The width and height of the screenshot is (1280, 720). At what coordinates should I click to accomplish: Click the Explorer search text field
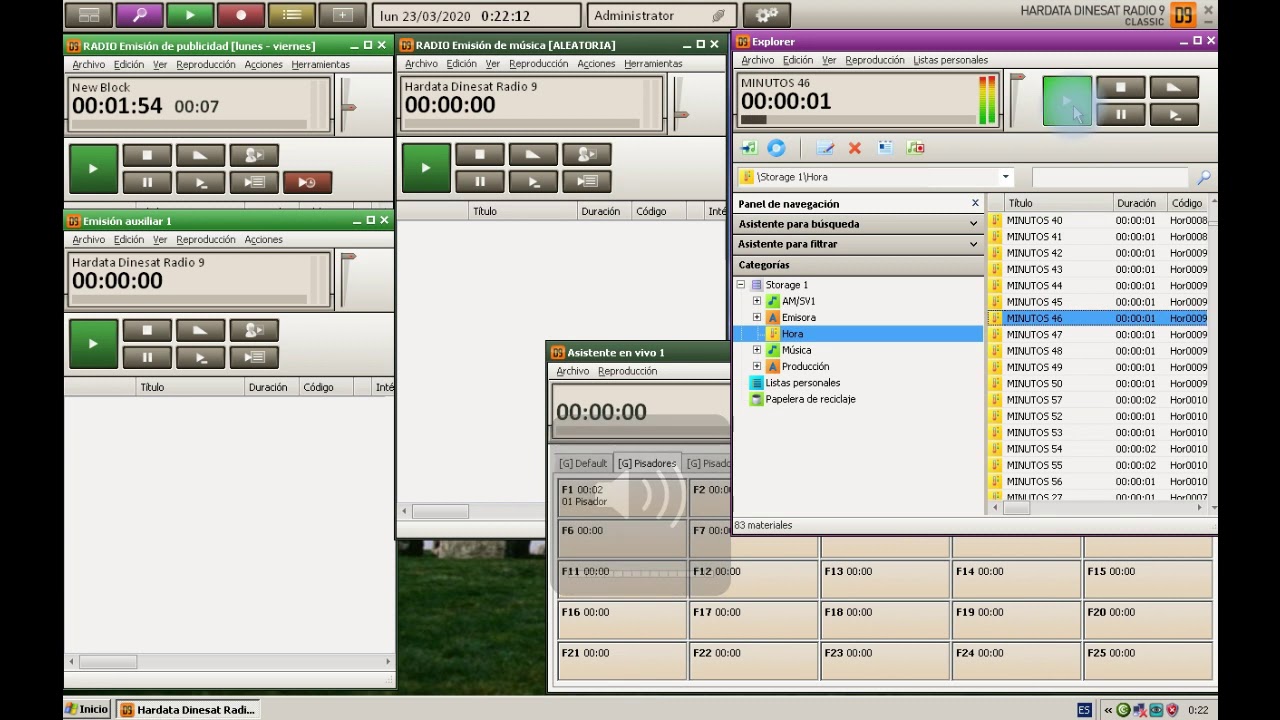(1110, 177)
